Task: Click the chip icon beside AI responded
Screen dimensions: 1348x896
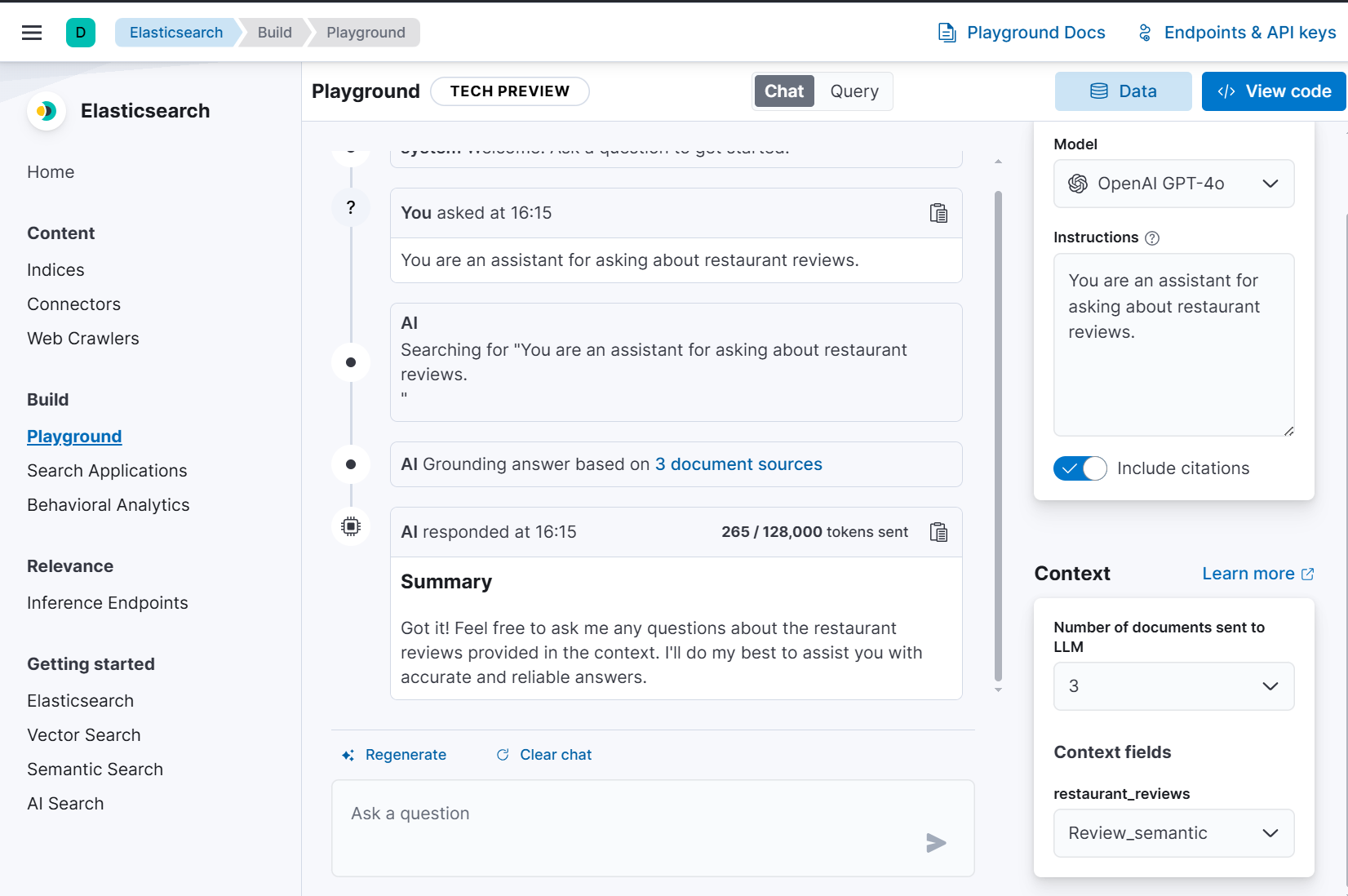Action: [351, 526]
